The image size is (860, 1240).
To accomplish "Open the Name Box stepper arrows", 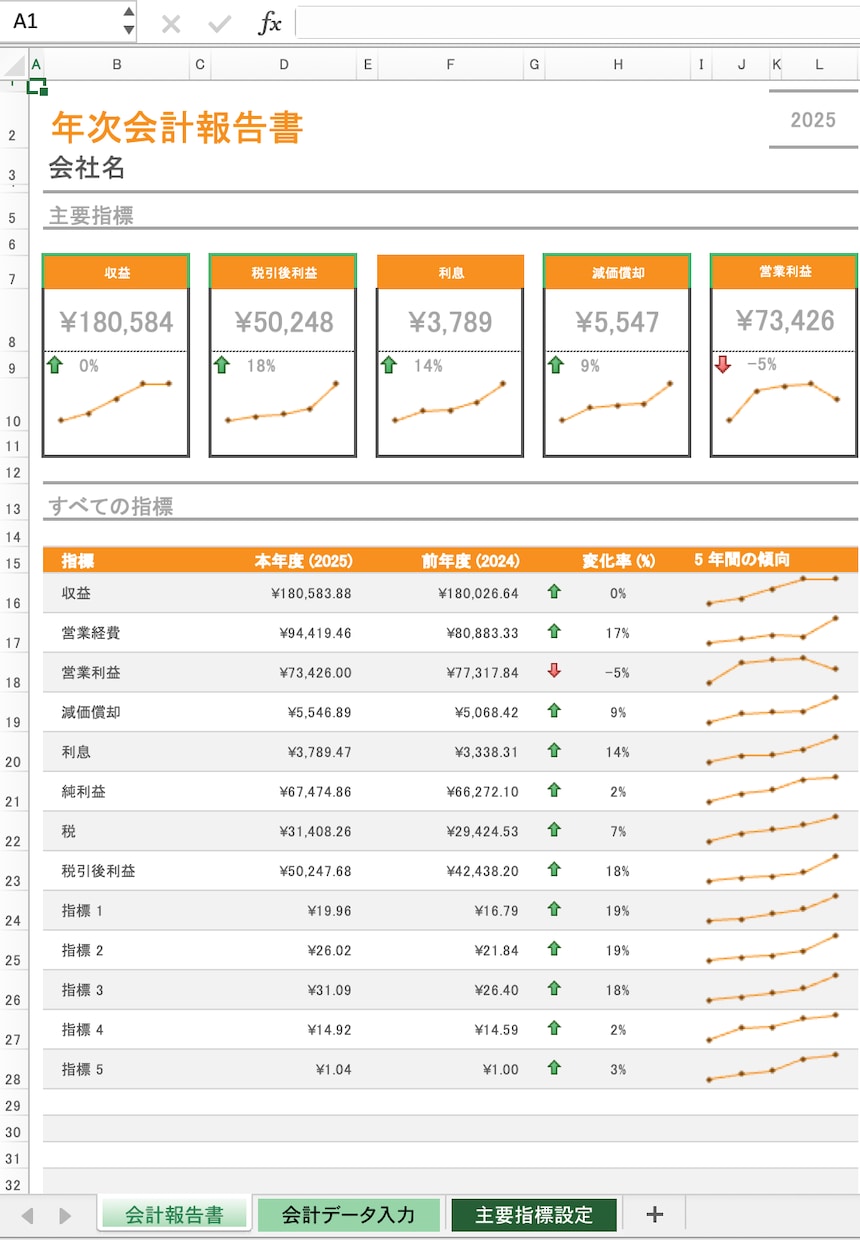I will point(128,21).
